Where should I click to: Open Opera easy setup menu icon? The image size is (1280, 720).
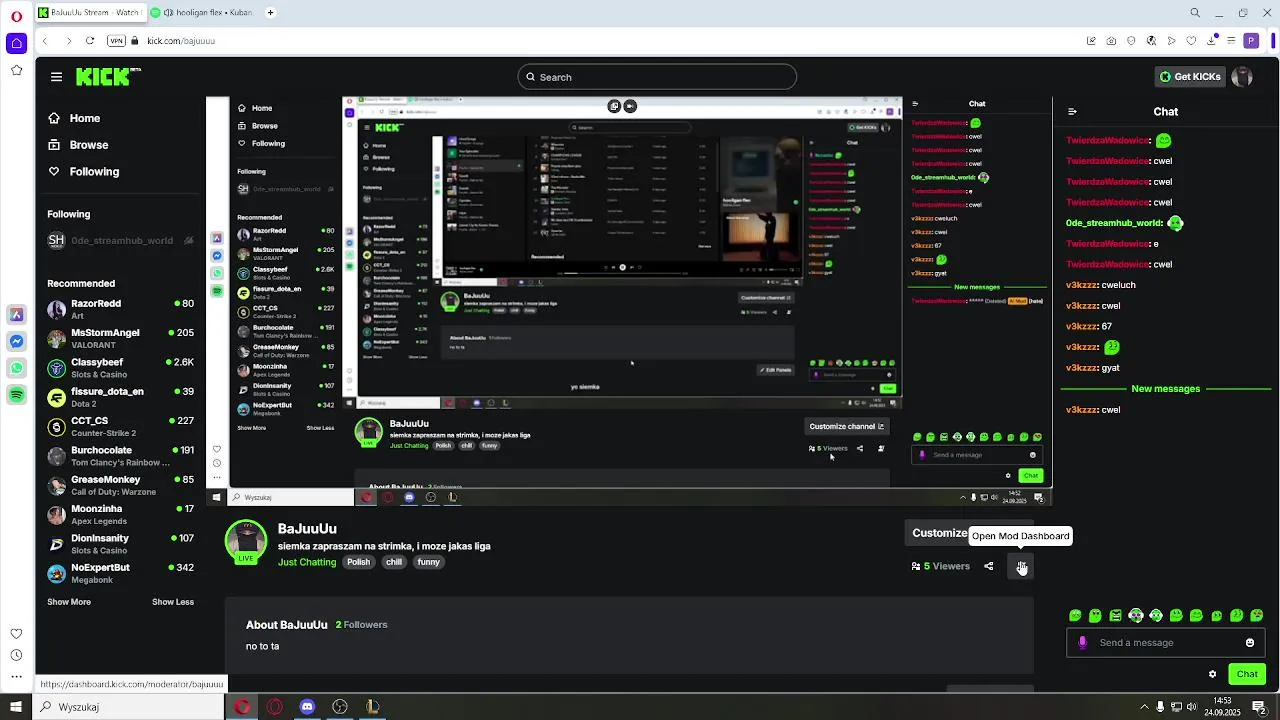[1231, 41]
